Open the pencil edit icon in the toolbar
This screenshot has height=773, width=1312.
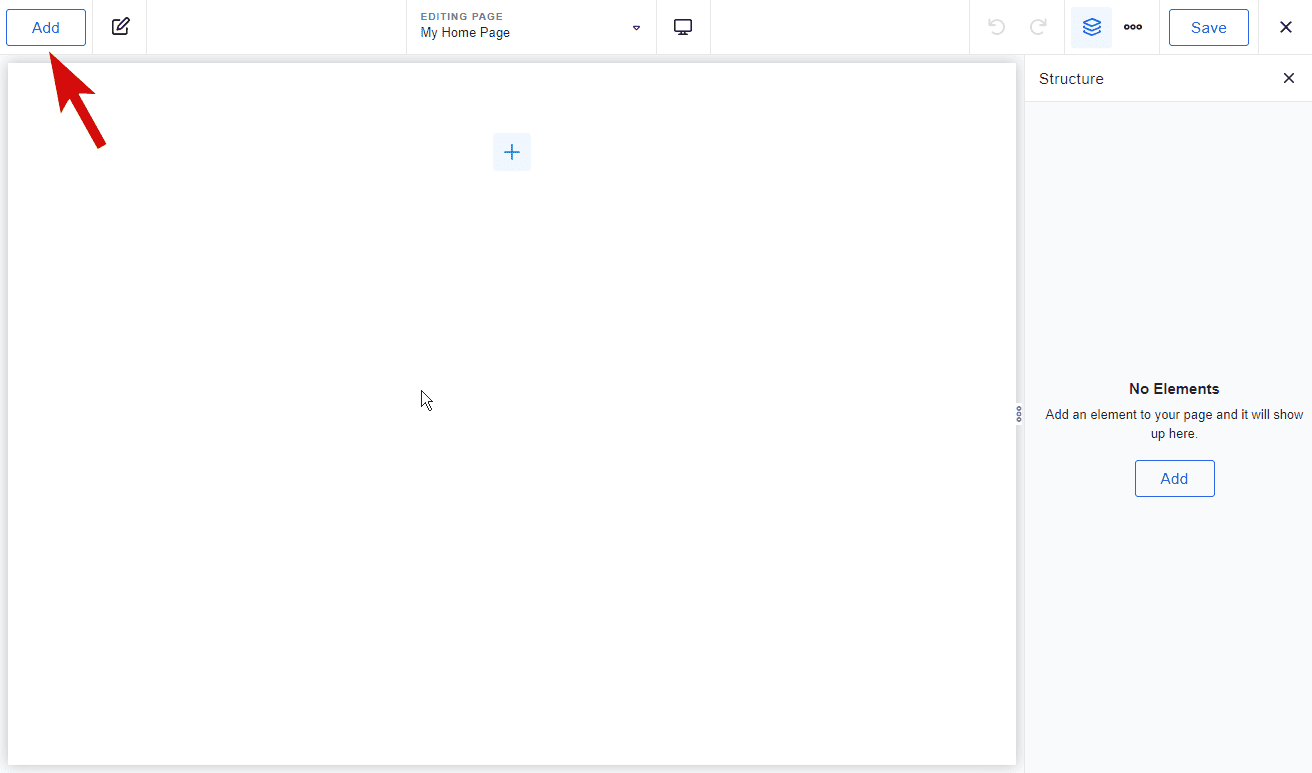(120, 27)
